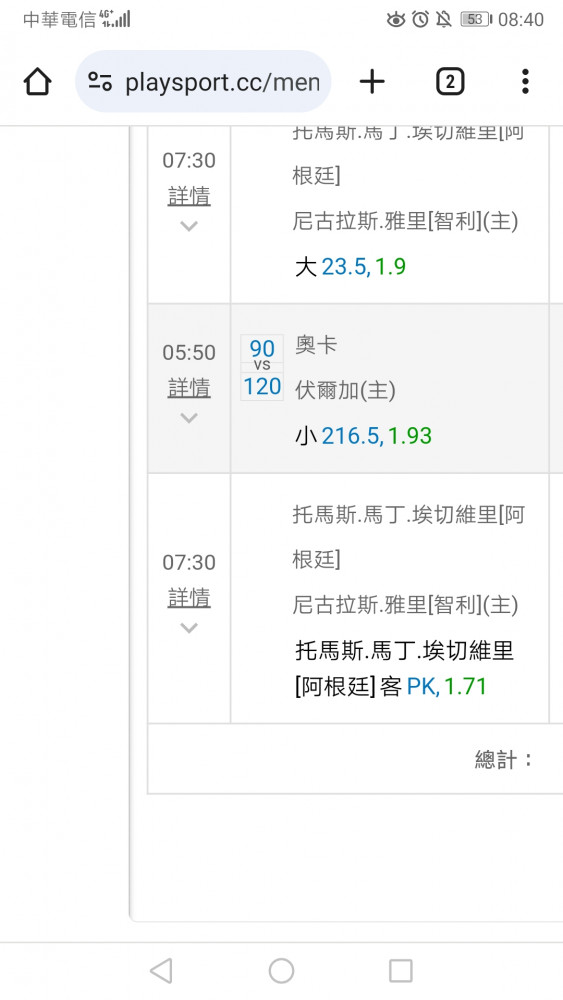Screen dimensions: 563x1000
Task: Tap the Android recent apps square button
Action: (x=401, y=971)
